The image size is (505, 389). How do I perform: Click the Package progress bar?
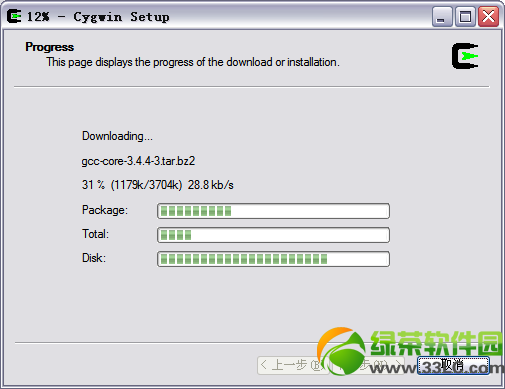273,211
